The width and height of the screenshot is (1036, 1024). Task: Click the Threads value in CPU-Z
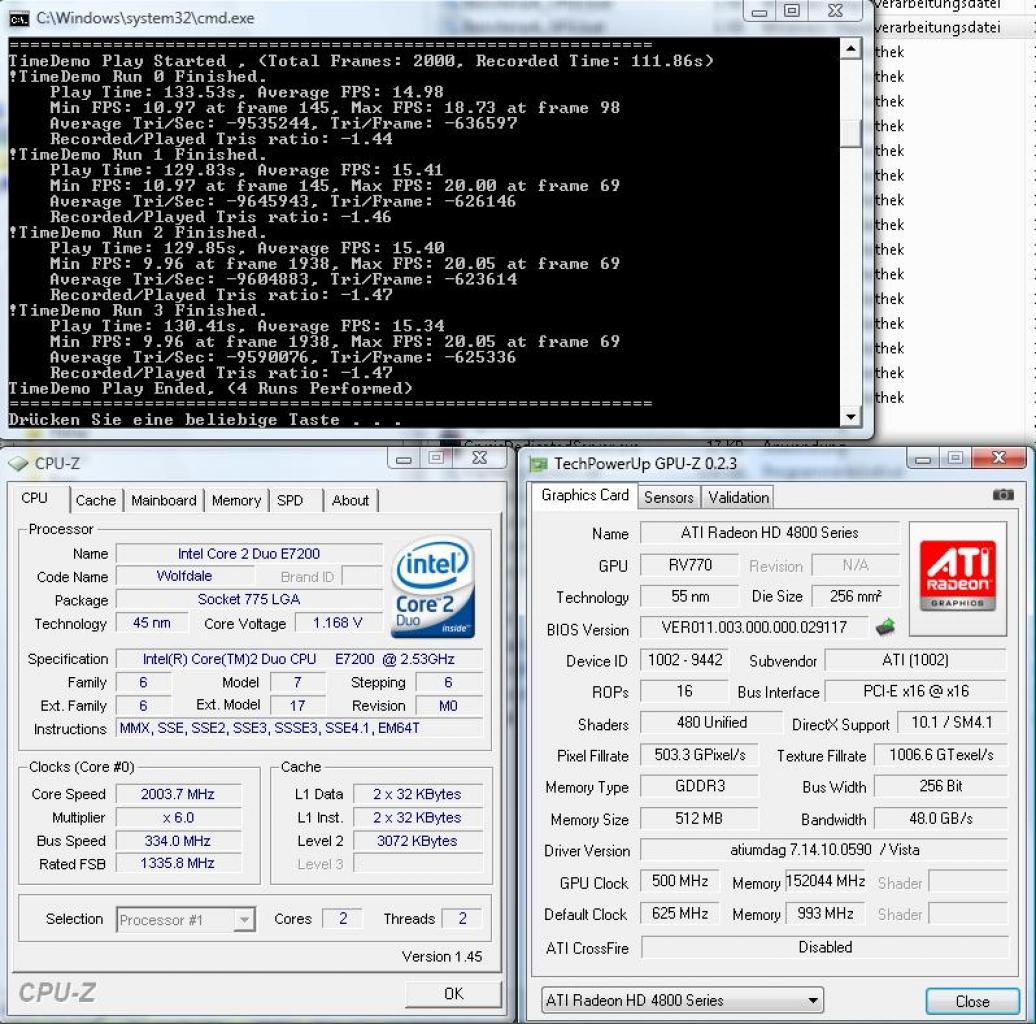click(x=462, y=918)
